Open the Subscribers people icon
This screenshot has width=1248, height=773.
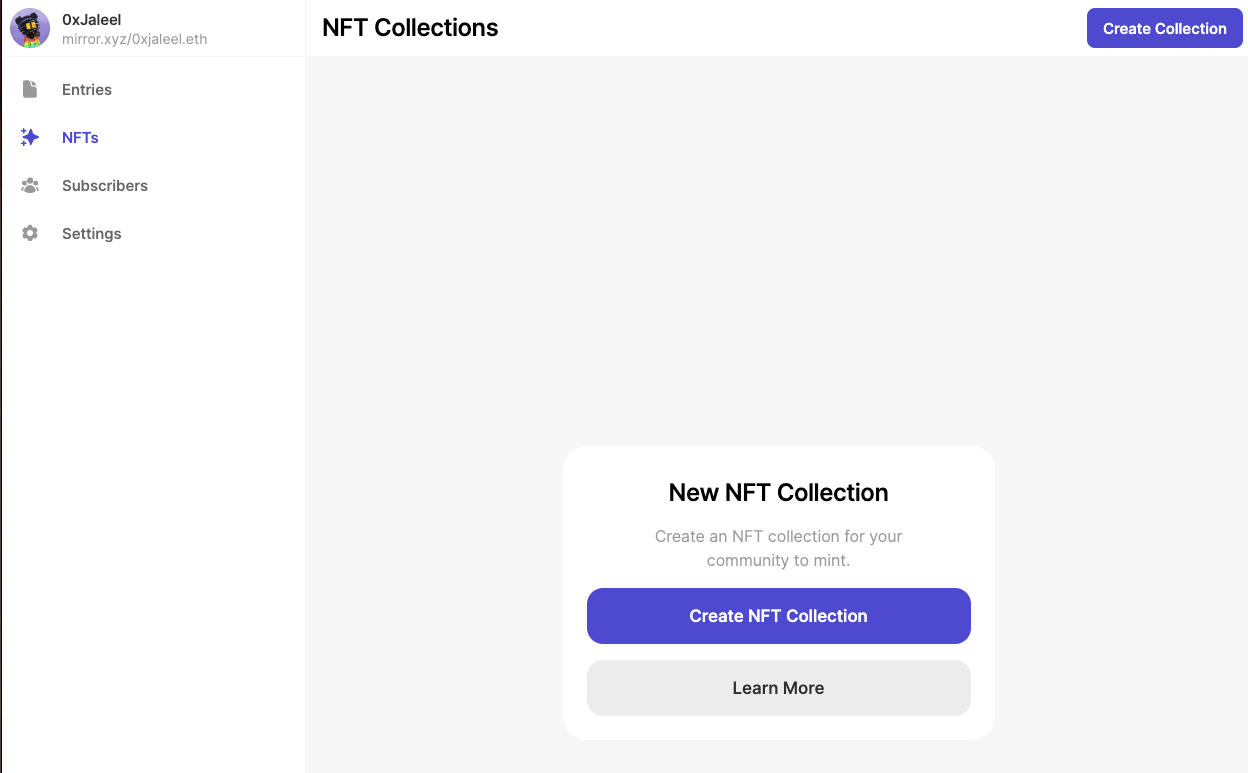point(30,185)
